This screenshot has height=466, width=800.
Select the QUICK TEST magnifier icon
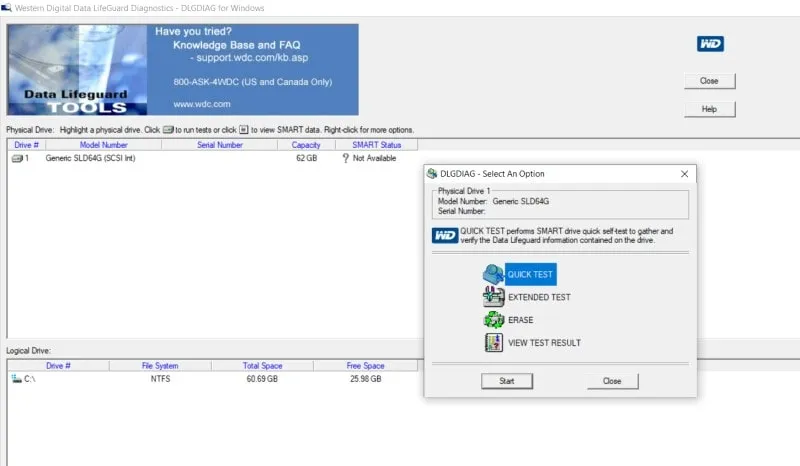click(493, 275)
